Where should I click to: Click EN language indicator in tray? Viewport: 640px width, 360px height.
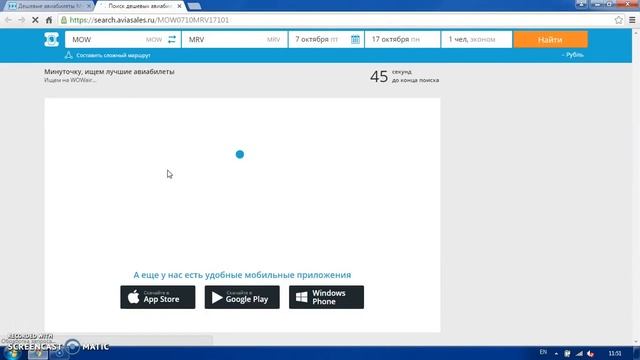tap(543, 352)
